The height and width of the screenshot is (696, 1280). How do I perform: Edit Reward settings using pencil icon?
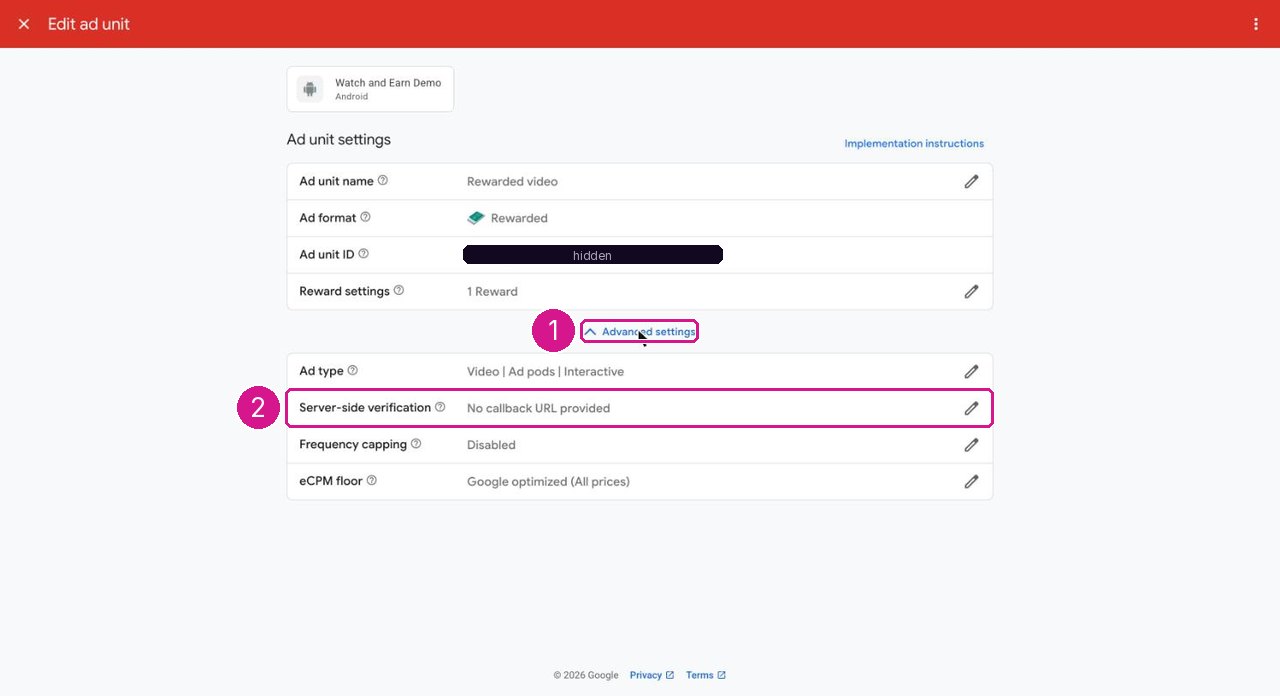pyautogui.click(x=971, y=292)
